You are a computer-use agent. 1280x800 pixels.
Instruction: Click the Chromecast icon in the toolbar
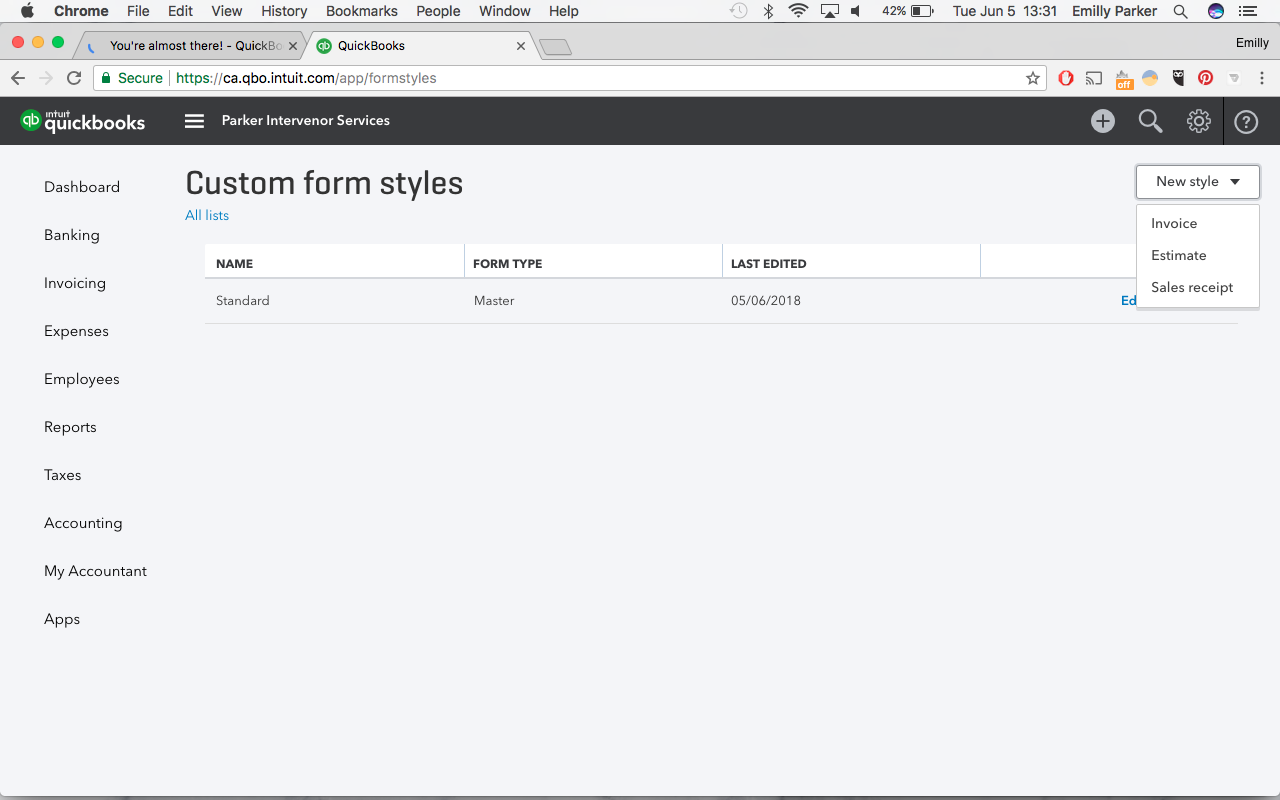(x=1093, y=77)
